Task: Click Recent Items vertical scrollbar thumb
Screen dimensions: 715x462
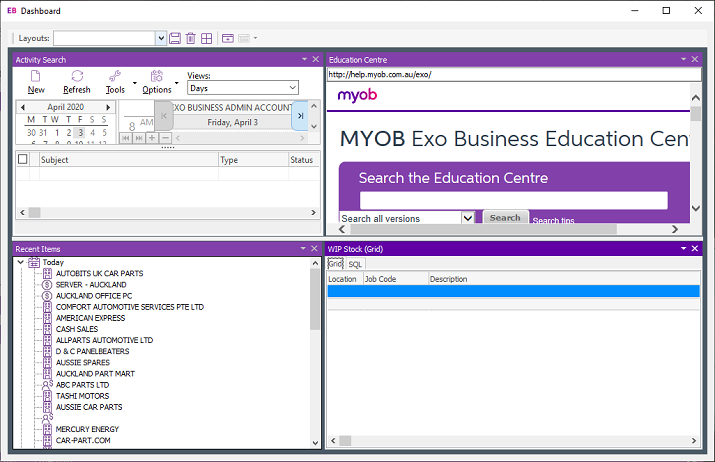Action: [x=315, y=299]
